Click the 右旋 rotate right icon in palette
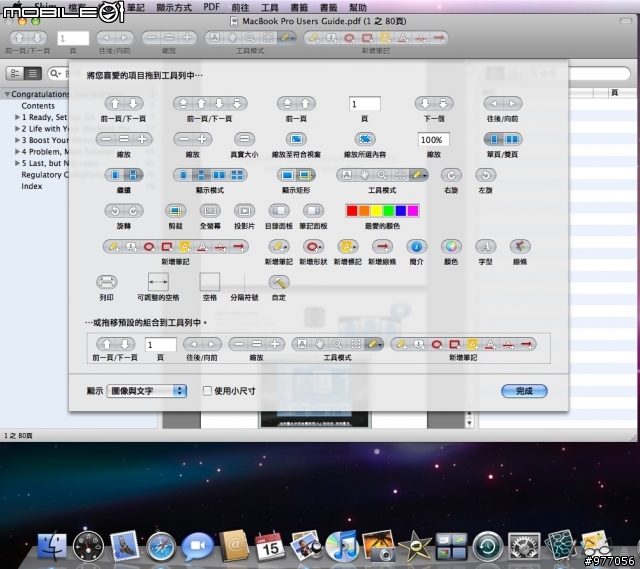The width and height of the screenshot is (640, 569). 451,175
